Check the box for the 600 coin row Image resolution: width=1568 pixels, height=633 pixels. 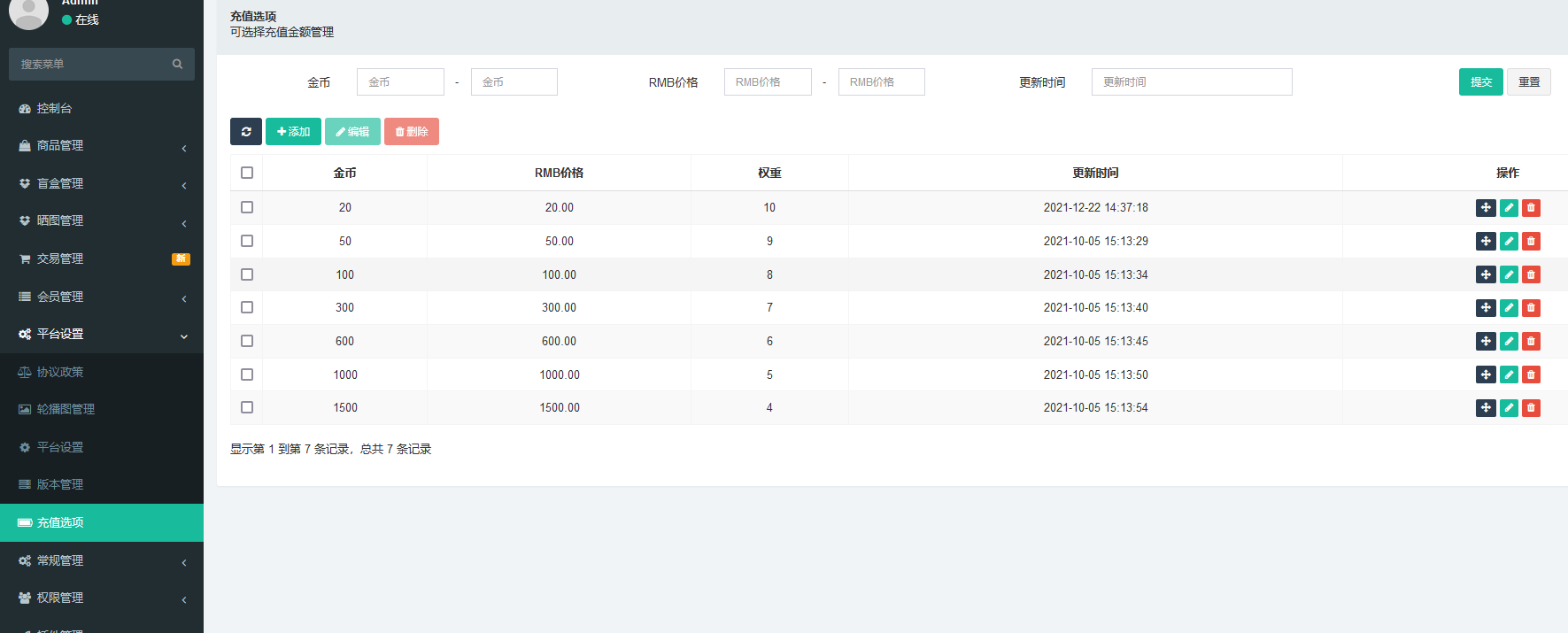[x=247, y=341]
